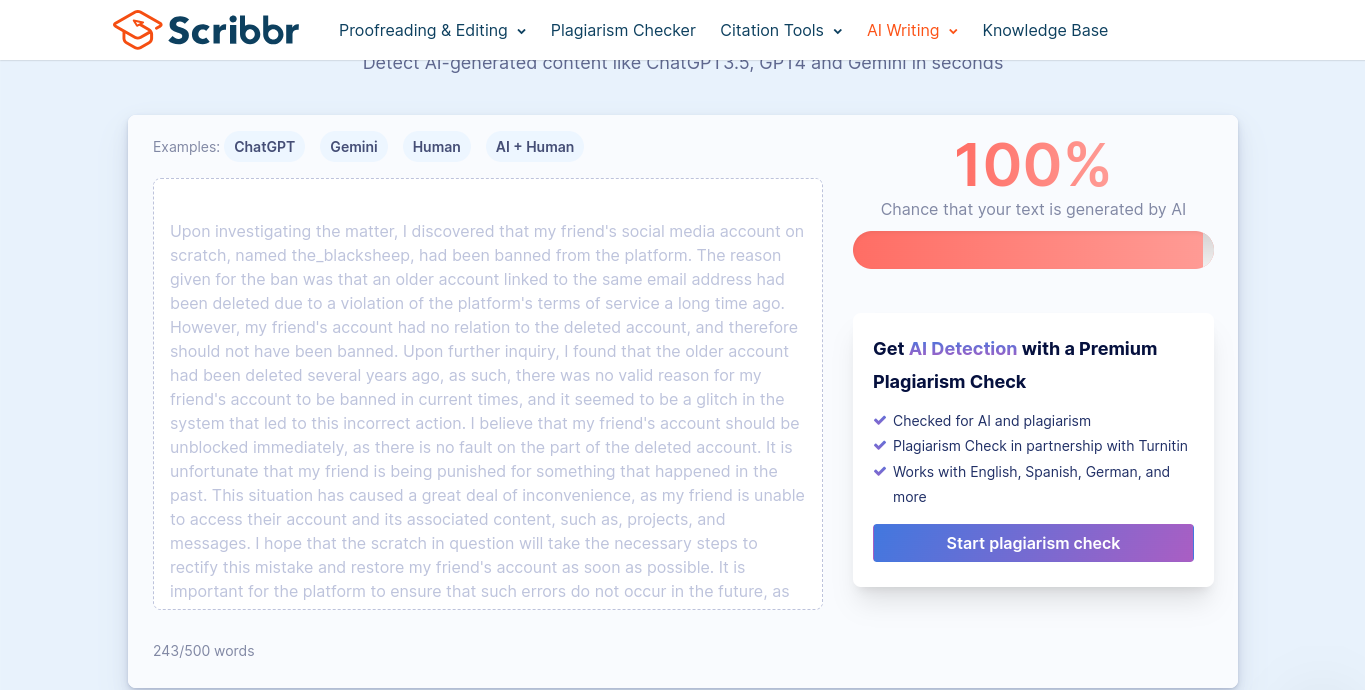Follow the purple AI Detection link
This screenshot has width=1365, height=690.
click(962, 349)
